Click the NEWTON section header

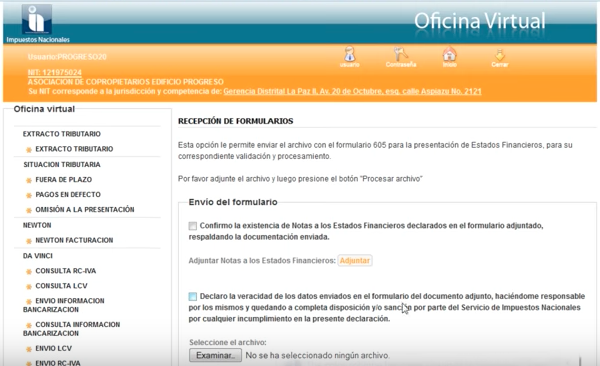point(37,225)
